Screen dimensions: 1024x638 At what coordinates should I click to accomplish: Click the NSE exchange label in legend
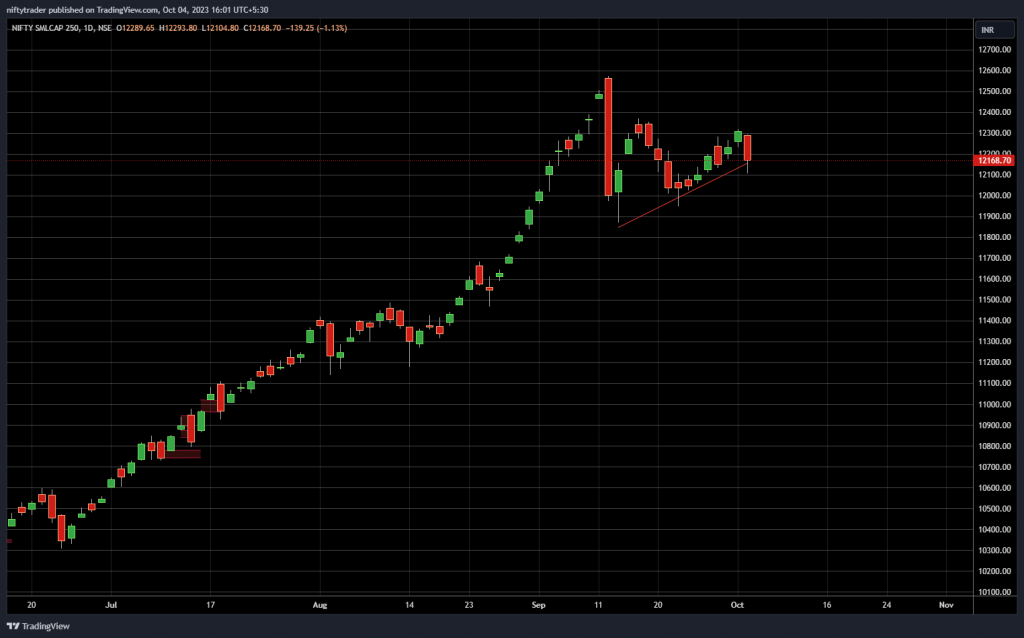click(x=104, y=28)
